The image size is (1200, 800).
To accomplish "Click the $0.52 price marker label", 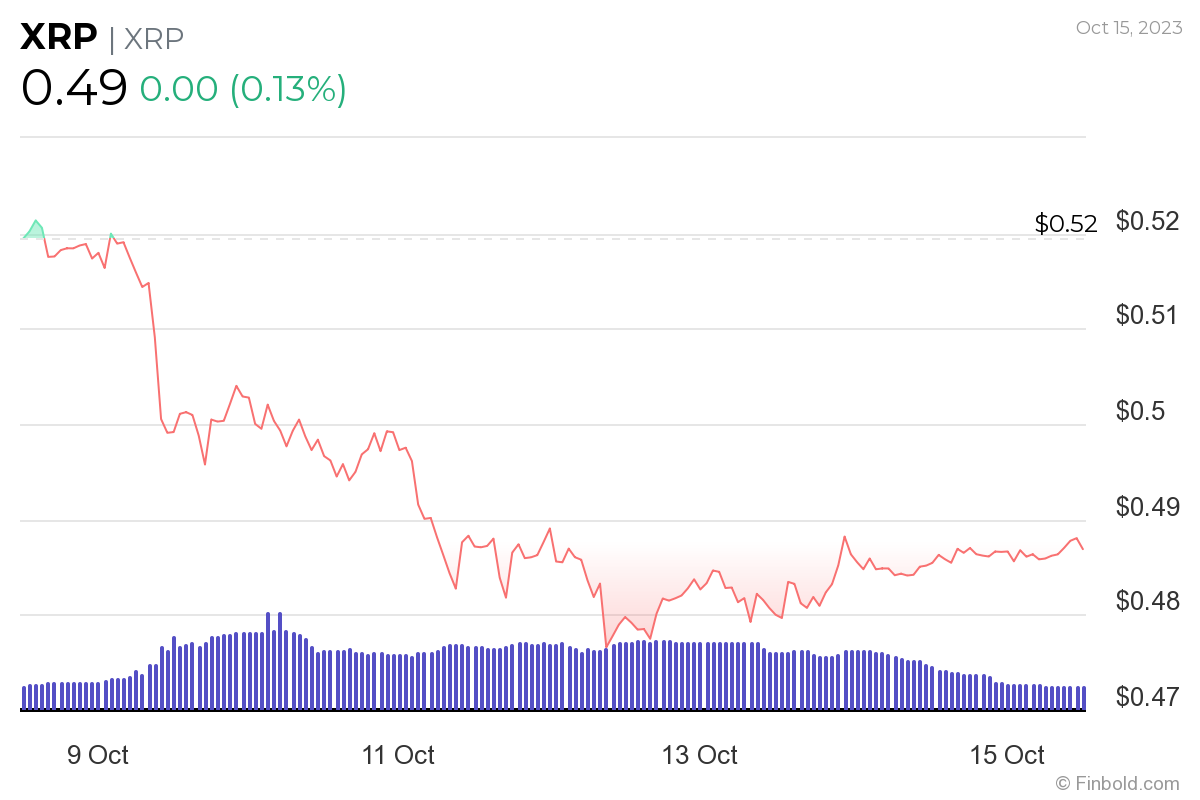I will click(1064, 224).
